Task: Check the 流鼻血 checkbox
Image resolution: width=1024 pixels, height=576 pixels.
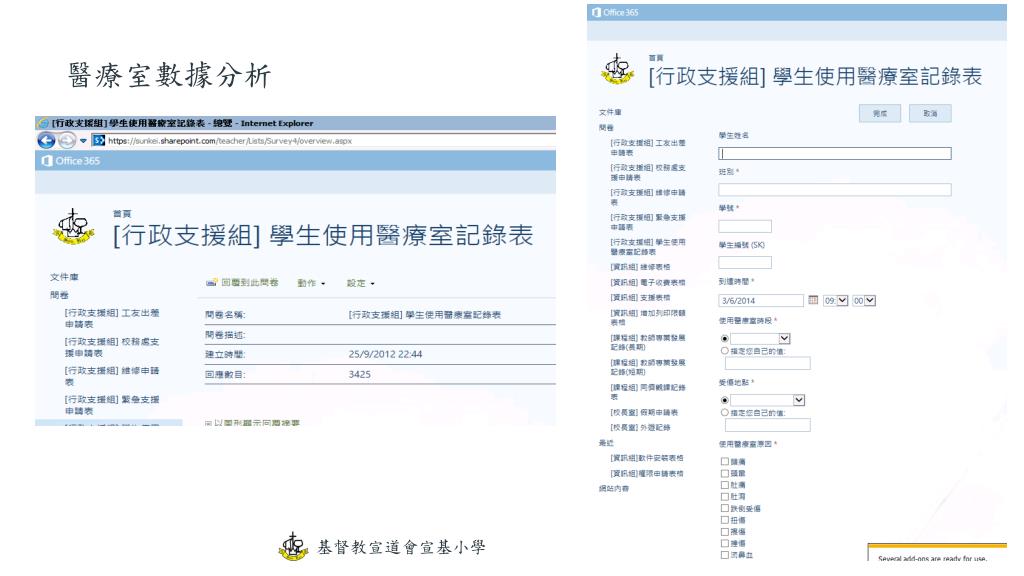Action: pyautogui.click(x=724, y=554)
